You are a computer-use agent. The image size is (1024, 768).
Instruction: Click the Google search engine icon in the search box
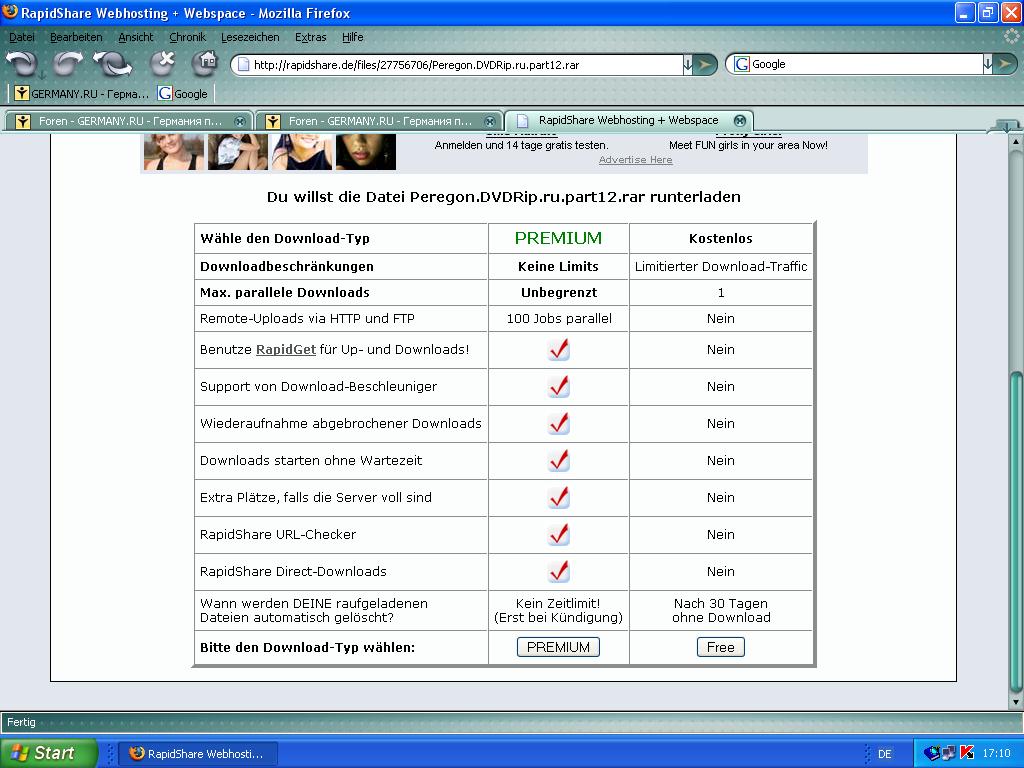pyautogui.click(x=741, y=64)
